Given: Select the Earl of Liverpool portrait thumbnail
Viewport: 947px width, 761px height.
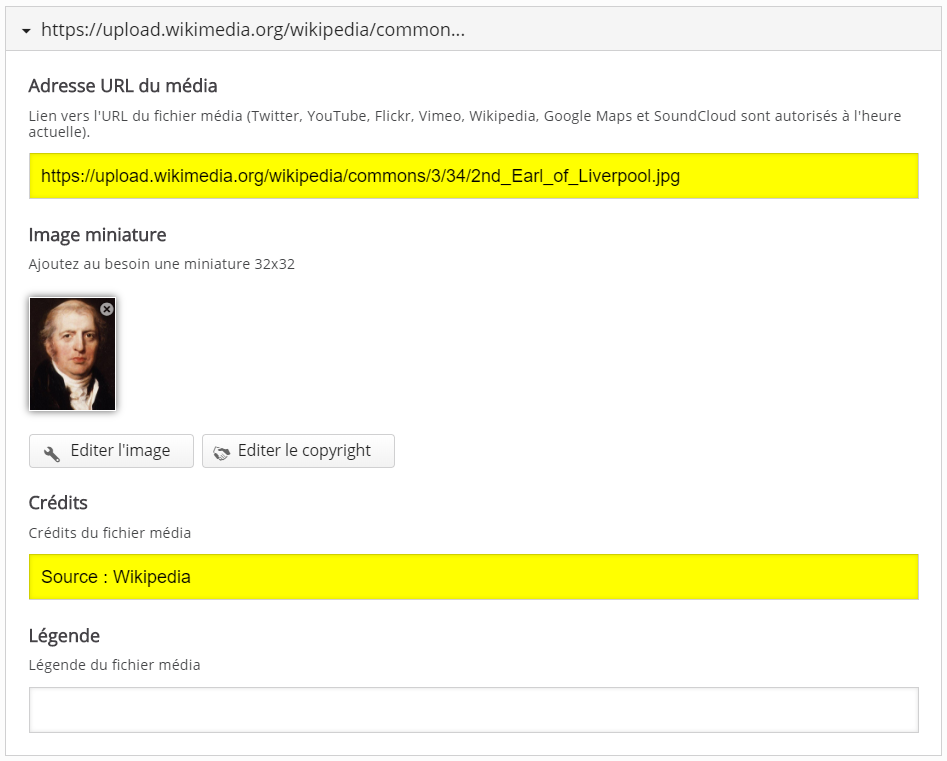Looking at the screenshot, I should coord(71,358).
